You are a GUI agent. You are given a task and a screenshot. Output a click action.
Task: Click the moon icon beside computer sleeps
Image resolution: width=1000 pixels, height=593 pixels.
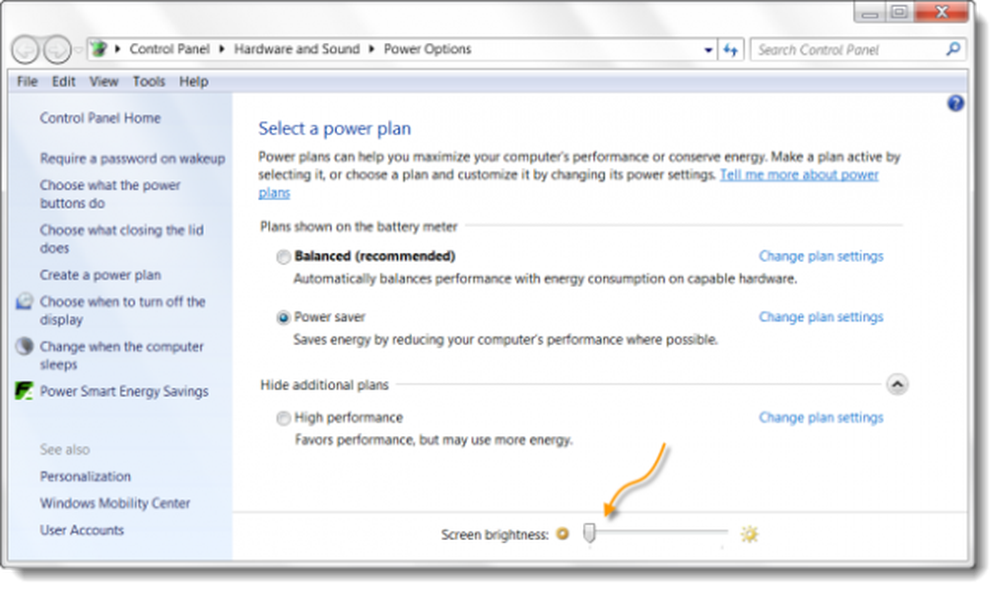pyautogui.click(x=24, y=346)
